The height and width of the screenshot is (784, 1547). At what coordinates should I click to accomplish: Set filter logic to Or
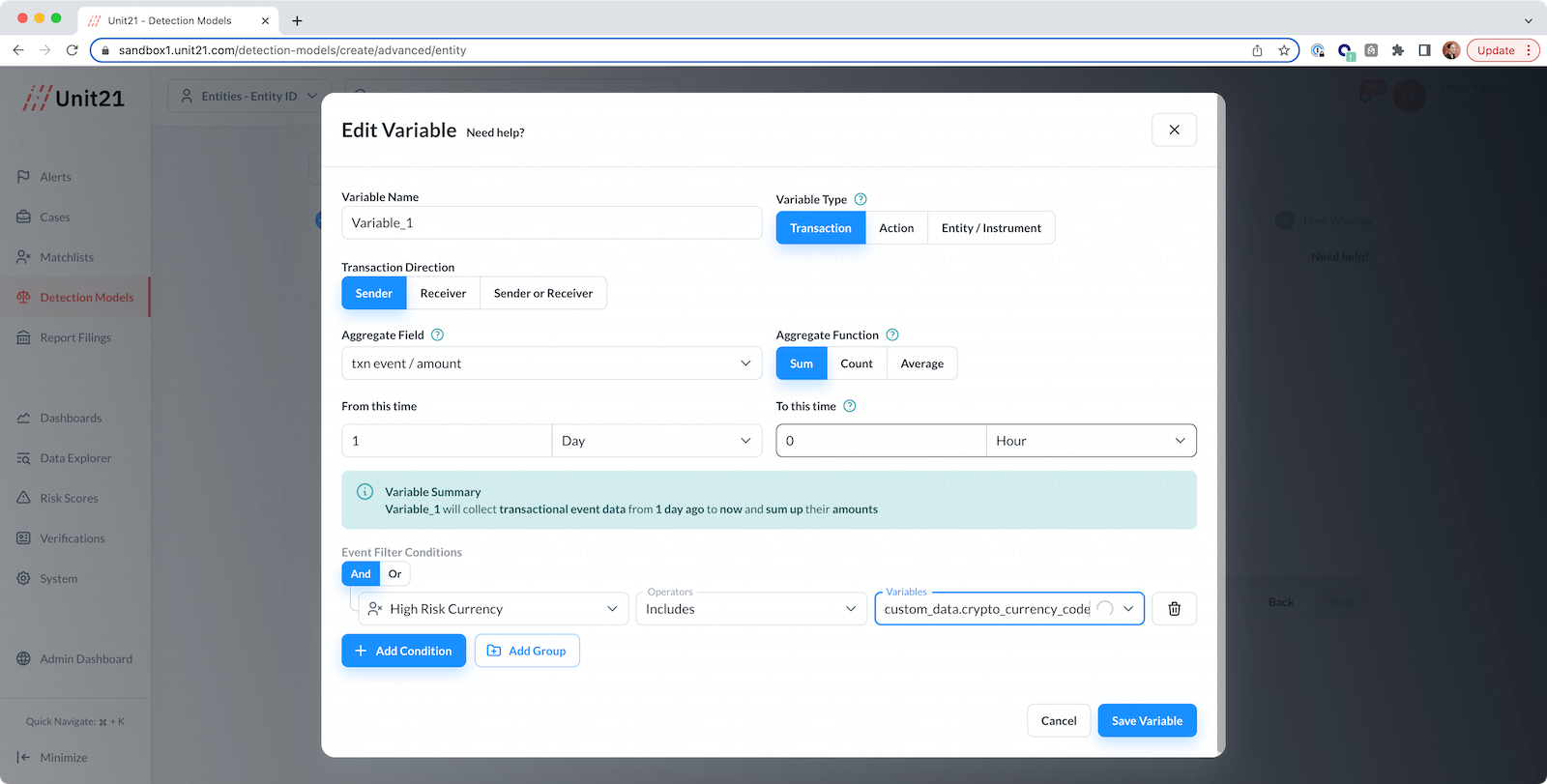[x=394, y=573]
